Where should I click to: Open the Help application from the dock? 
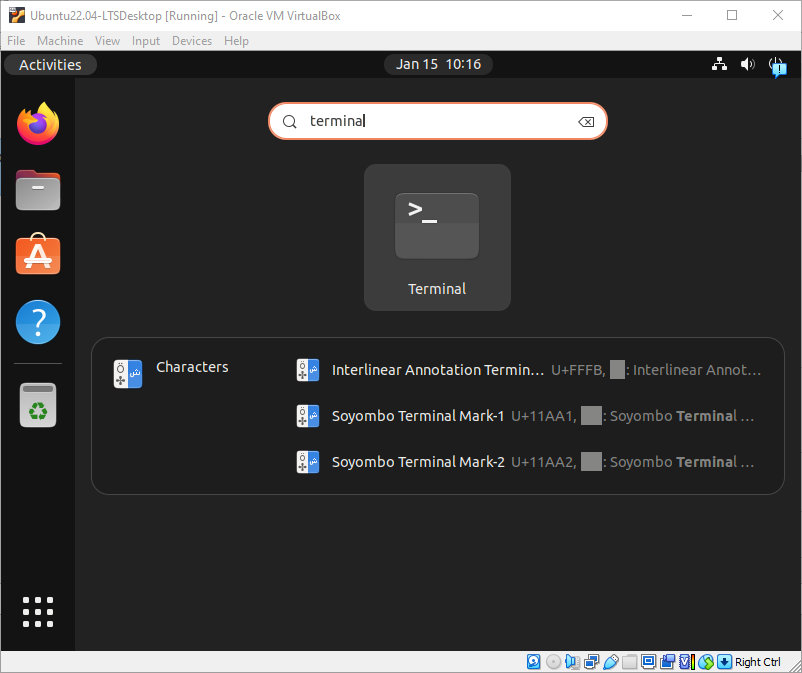[x=37, y=322]
